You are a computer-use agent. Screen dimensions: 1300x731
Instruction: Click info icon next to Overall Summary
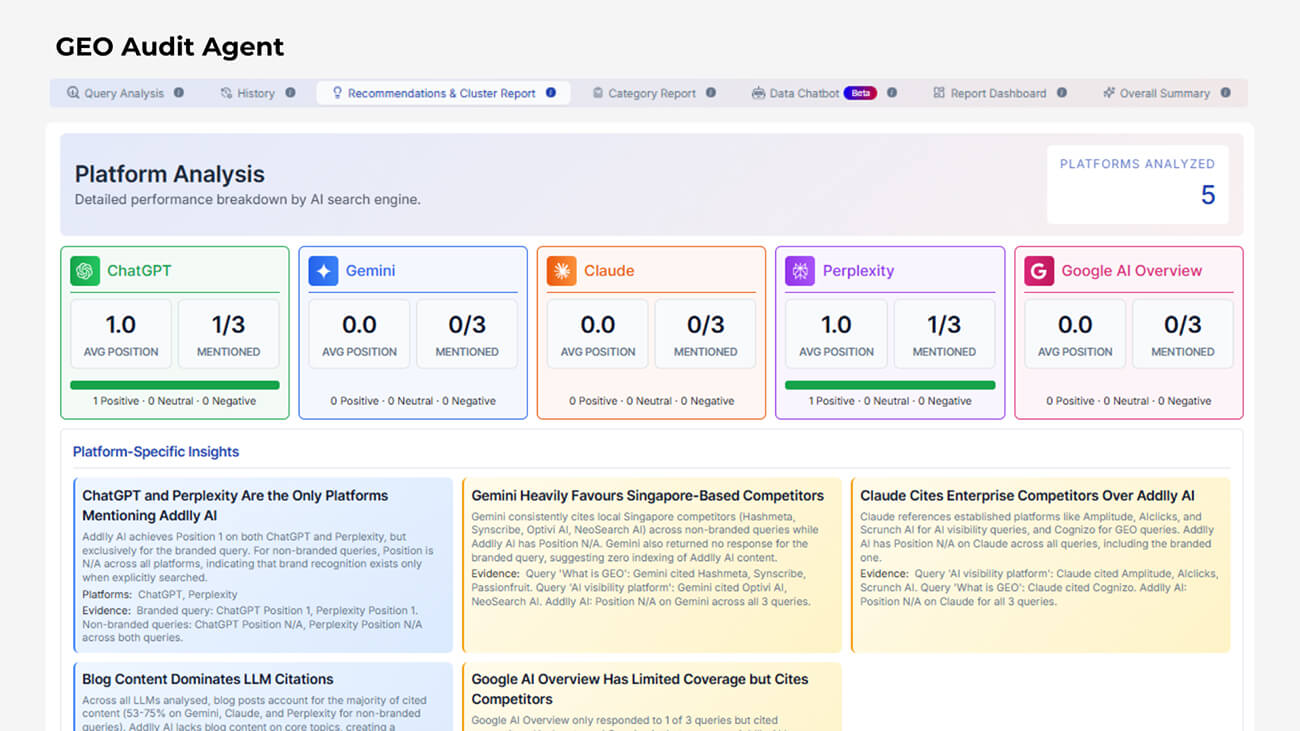(x=1226, y=93)
